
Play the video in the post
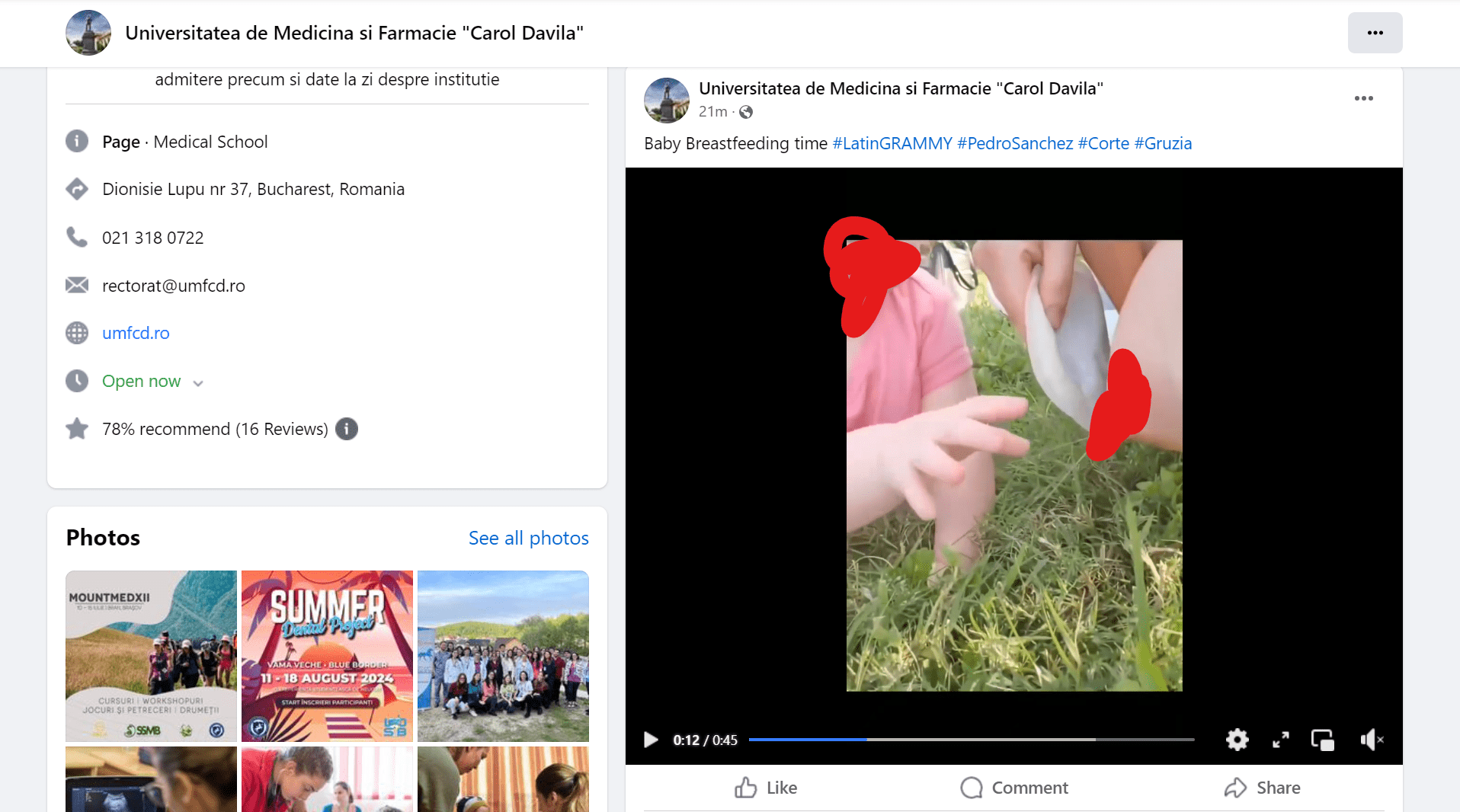[x=651, y=740]
